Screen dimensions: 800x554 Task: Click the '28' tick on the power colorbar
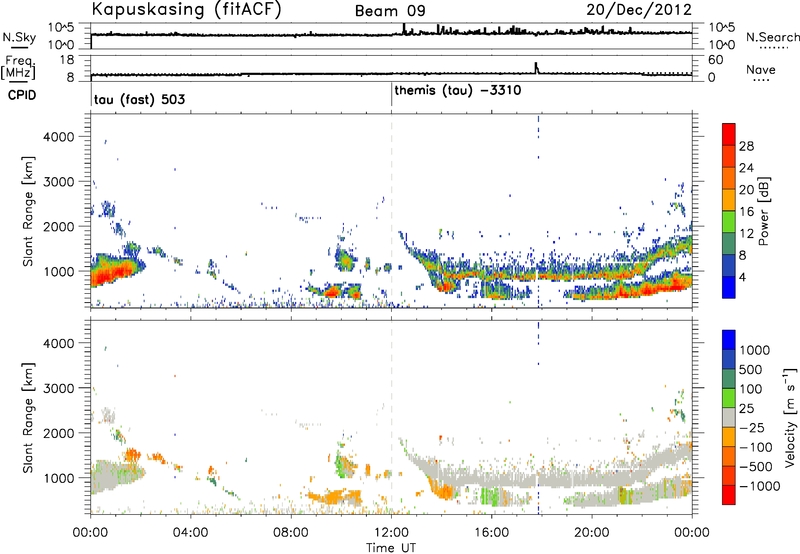746,146
